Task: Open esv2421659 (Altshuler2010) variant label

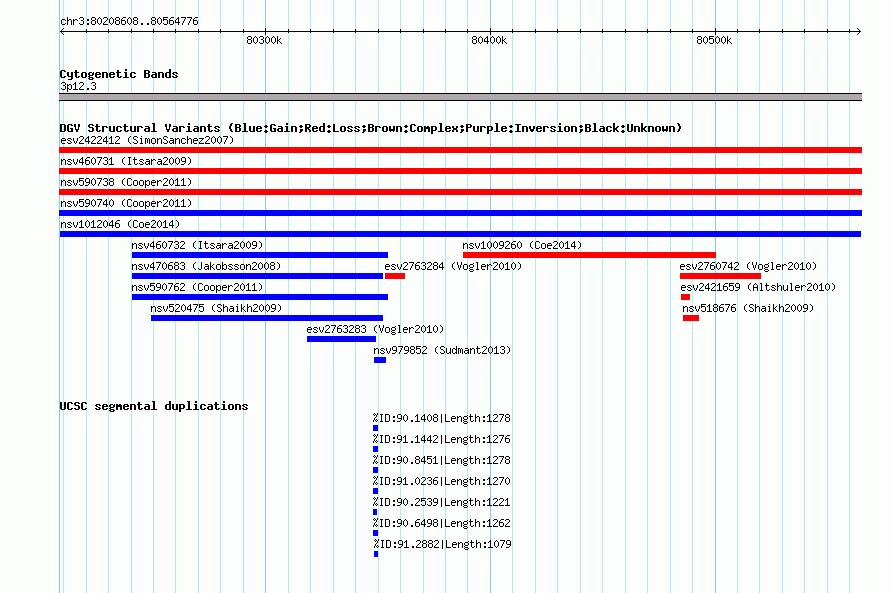Action: tap(758, 287)
